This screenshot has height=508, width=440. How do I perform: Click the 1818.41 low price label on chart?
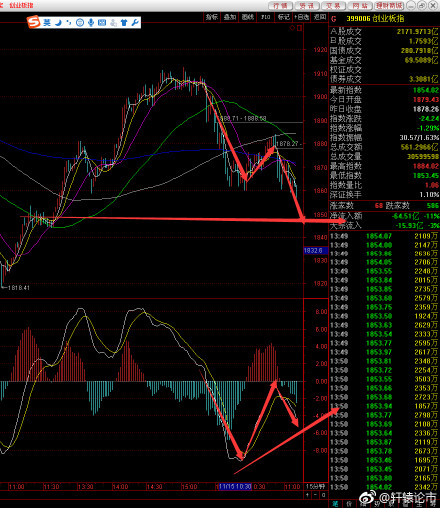(x=19, y=287)
